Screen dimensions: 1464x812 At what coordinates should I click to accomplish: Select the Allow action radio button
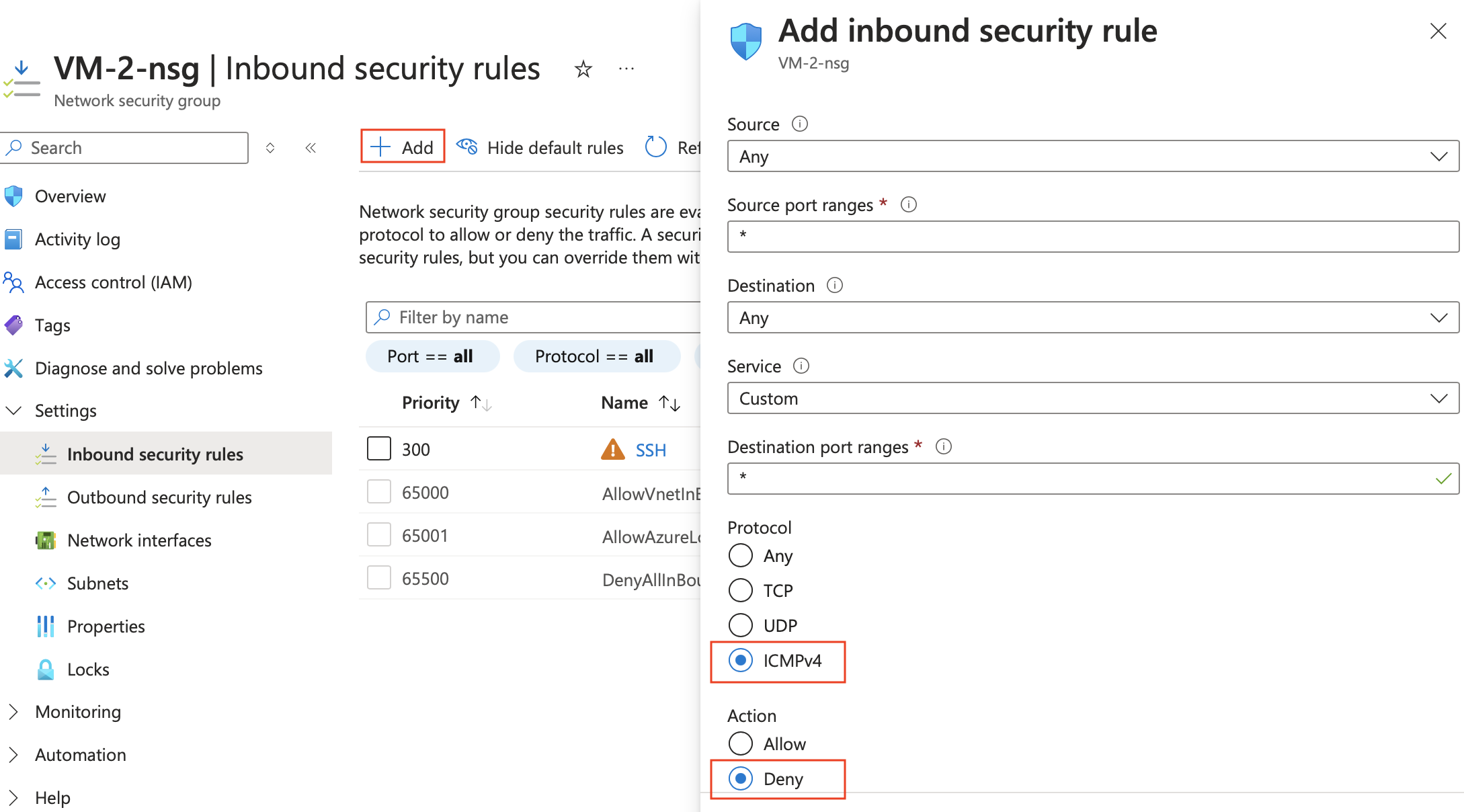(x=741, y=743)
